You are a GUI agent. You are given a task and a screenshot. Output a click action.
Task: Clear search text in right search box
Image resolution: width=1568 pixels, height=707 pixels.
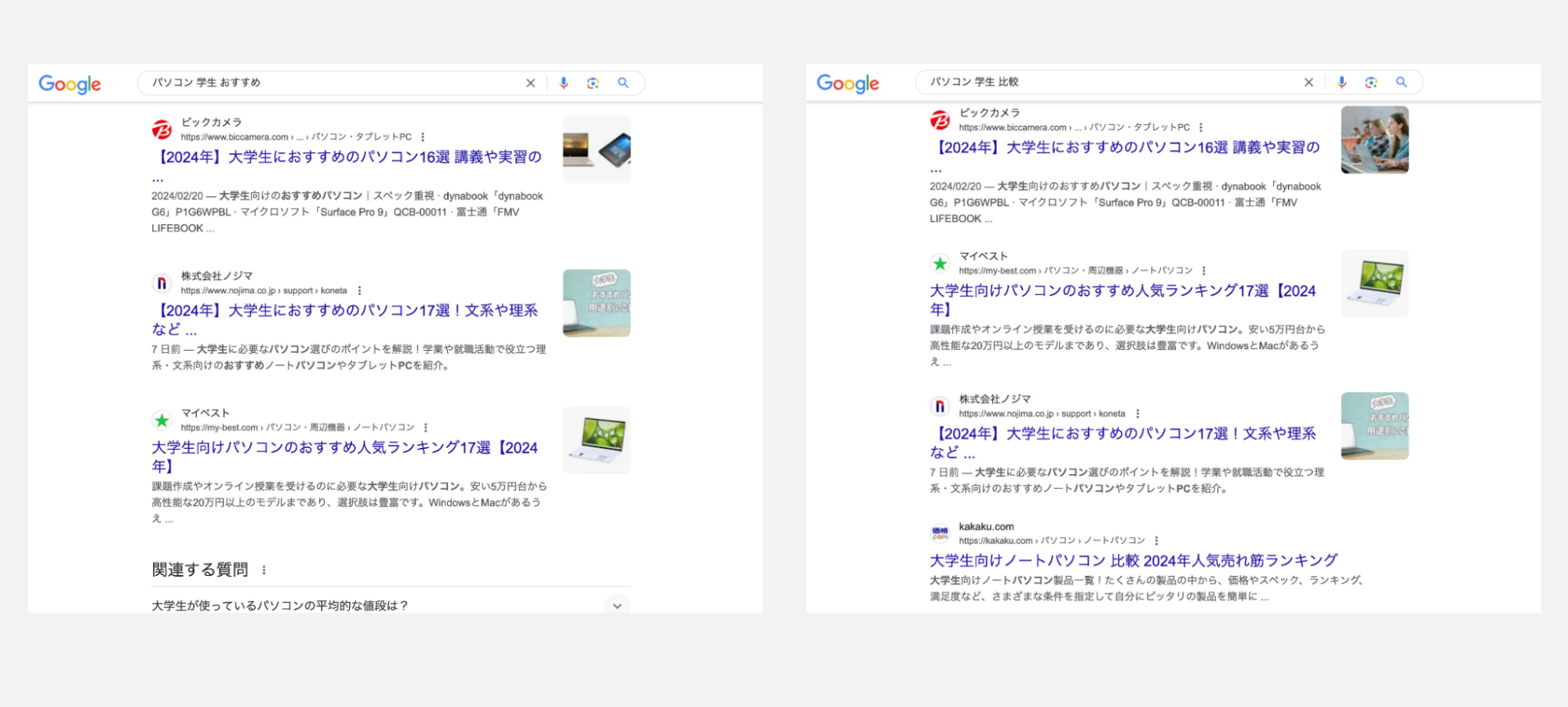point(1308,82)
